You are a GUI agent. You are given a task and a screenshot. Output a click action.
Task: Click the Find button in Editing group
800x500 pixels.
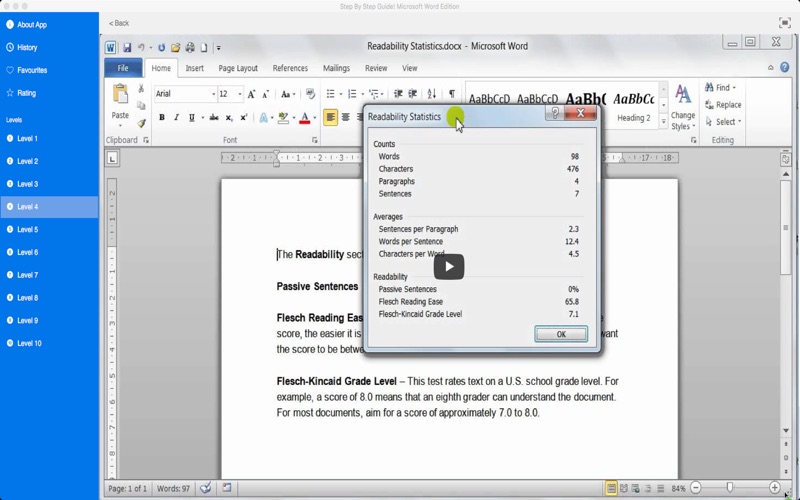pos(720,88)
